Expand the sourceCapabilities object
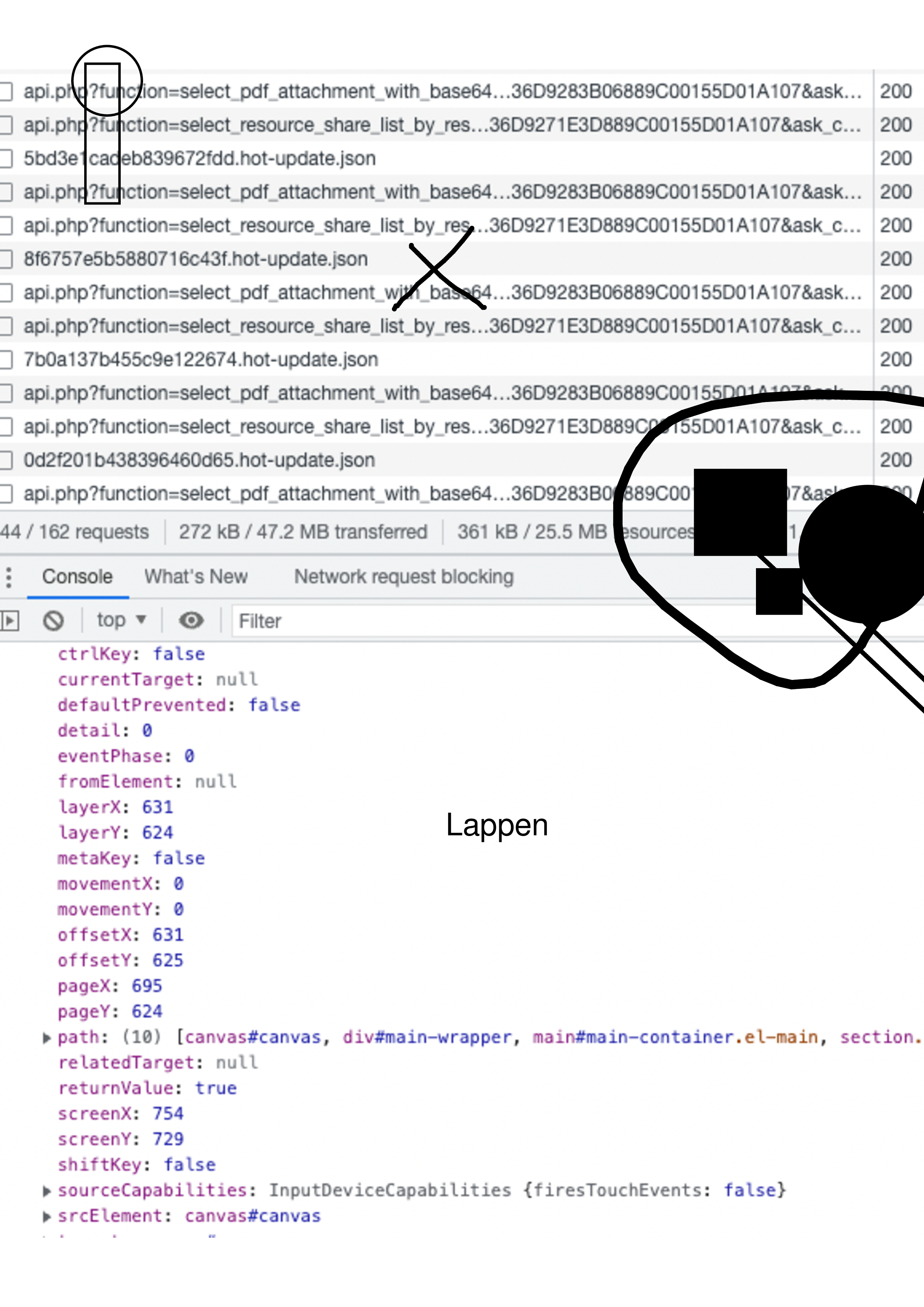Viewport: 924px width, 1307px height. tap(47, 1191)
